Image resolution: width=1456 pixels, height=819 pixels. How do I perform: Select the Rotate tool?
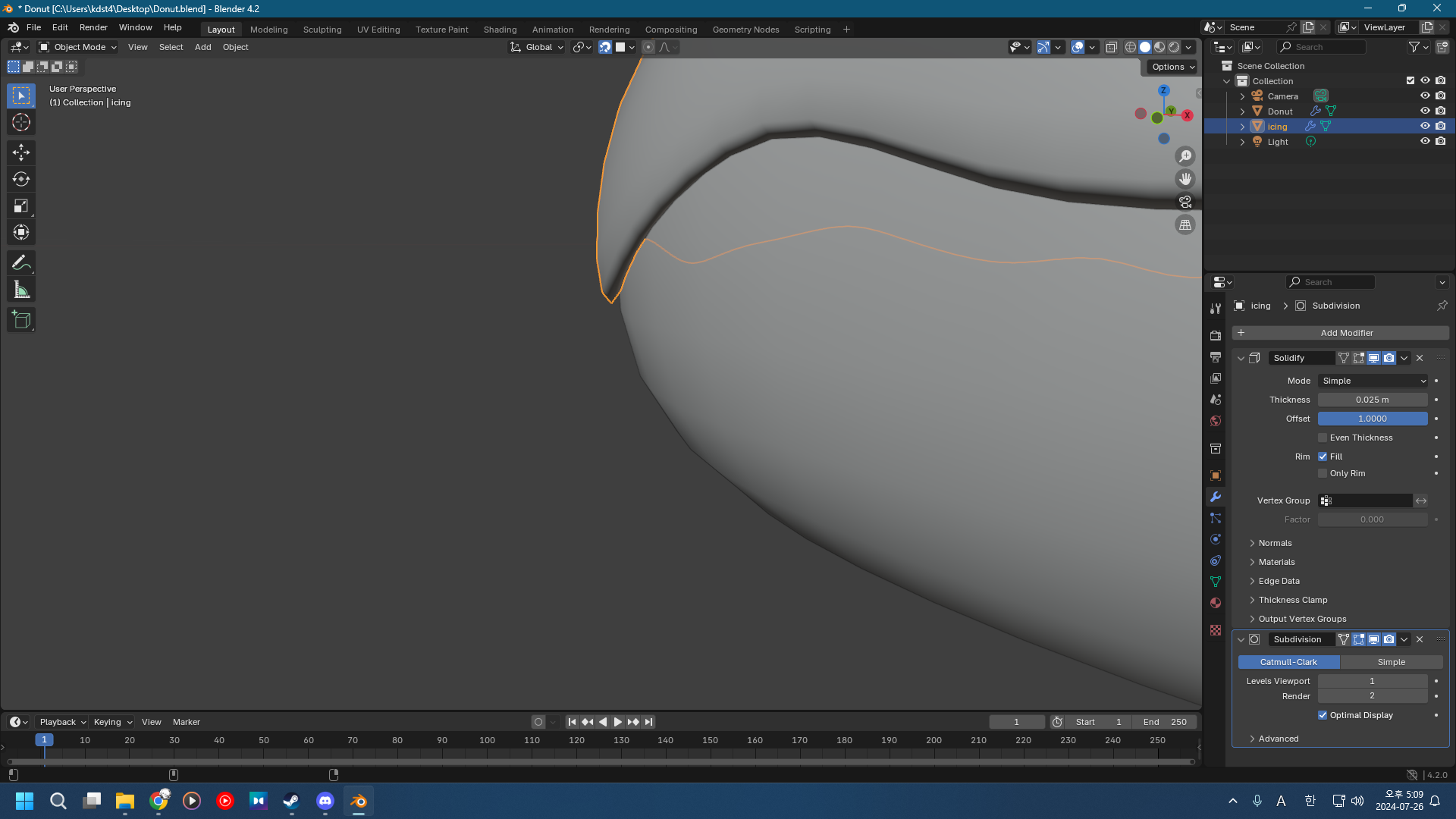(x=21, y=180)
